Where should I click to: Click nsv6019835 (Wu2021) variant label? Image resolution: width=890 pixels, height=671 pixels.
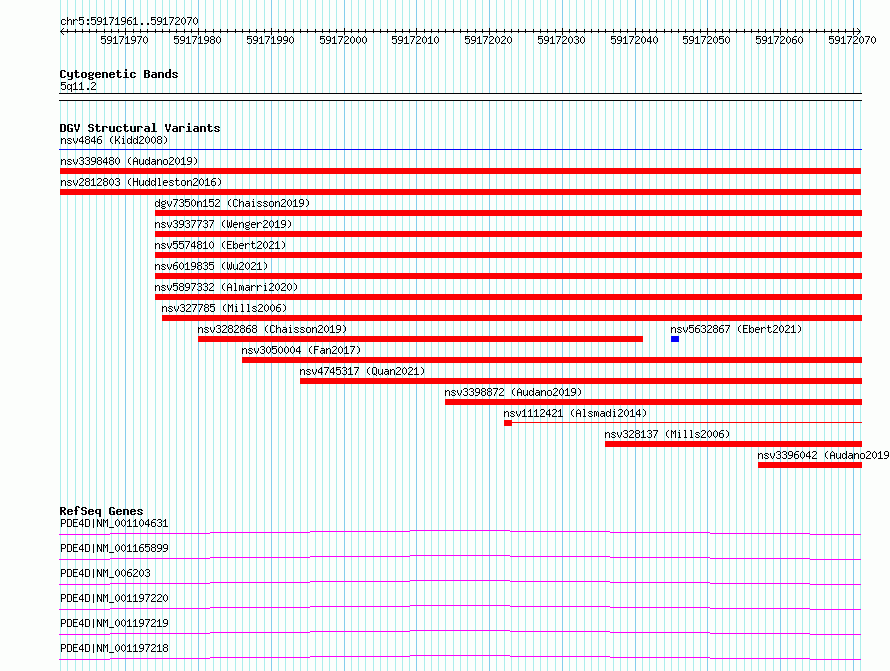click(x=211, y=266)
